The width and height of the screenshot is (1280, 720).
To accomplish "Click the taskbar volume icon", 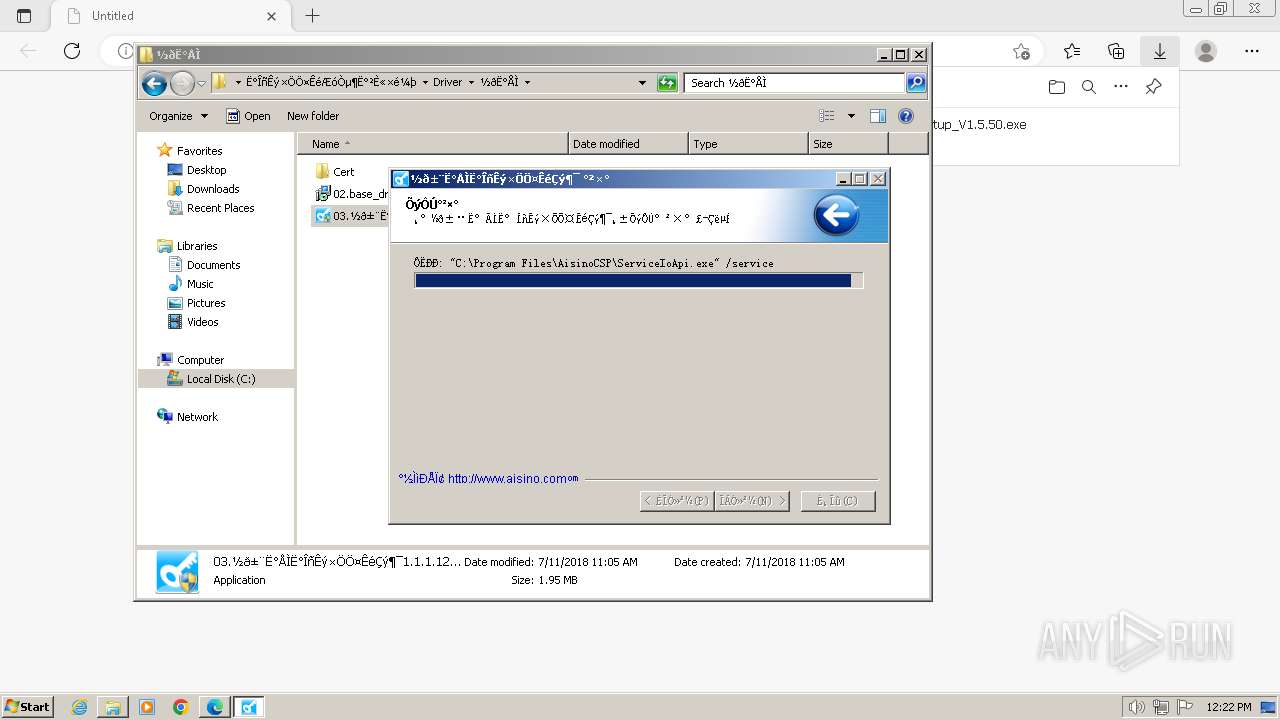I will (1137, 707).
